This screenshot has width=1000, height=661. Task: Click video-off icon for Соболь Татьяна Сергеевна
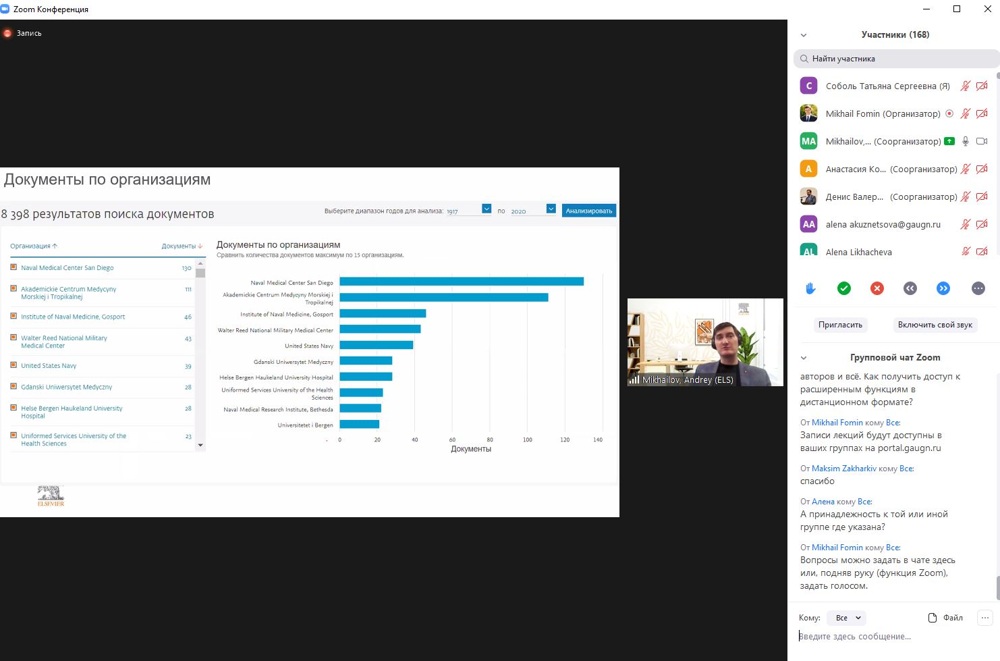(982, 86)
